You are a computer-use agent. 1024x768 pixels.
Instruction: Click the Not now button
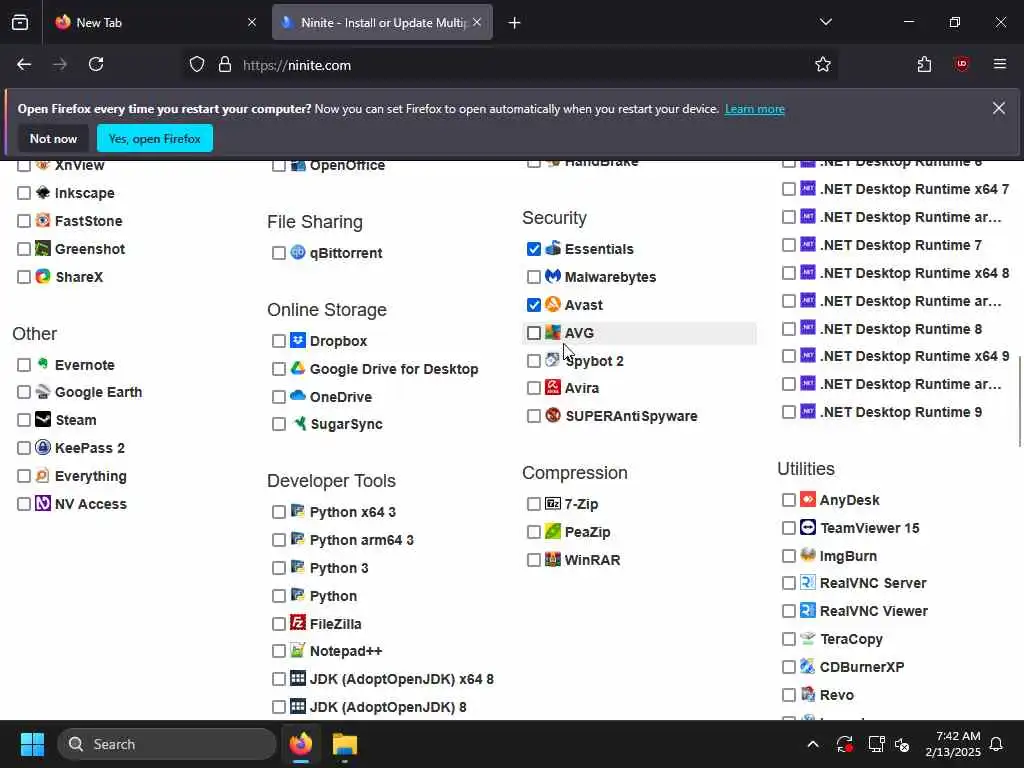pyautogui.click(x=54, y=138)
